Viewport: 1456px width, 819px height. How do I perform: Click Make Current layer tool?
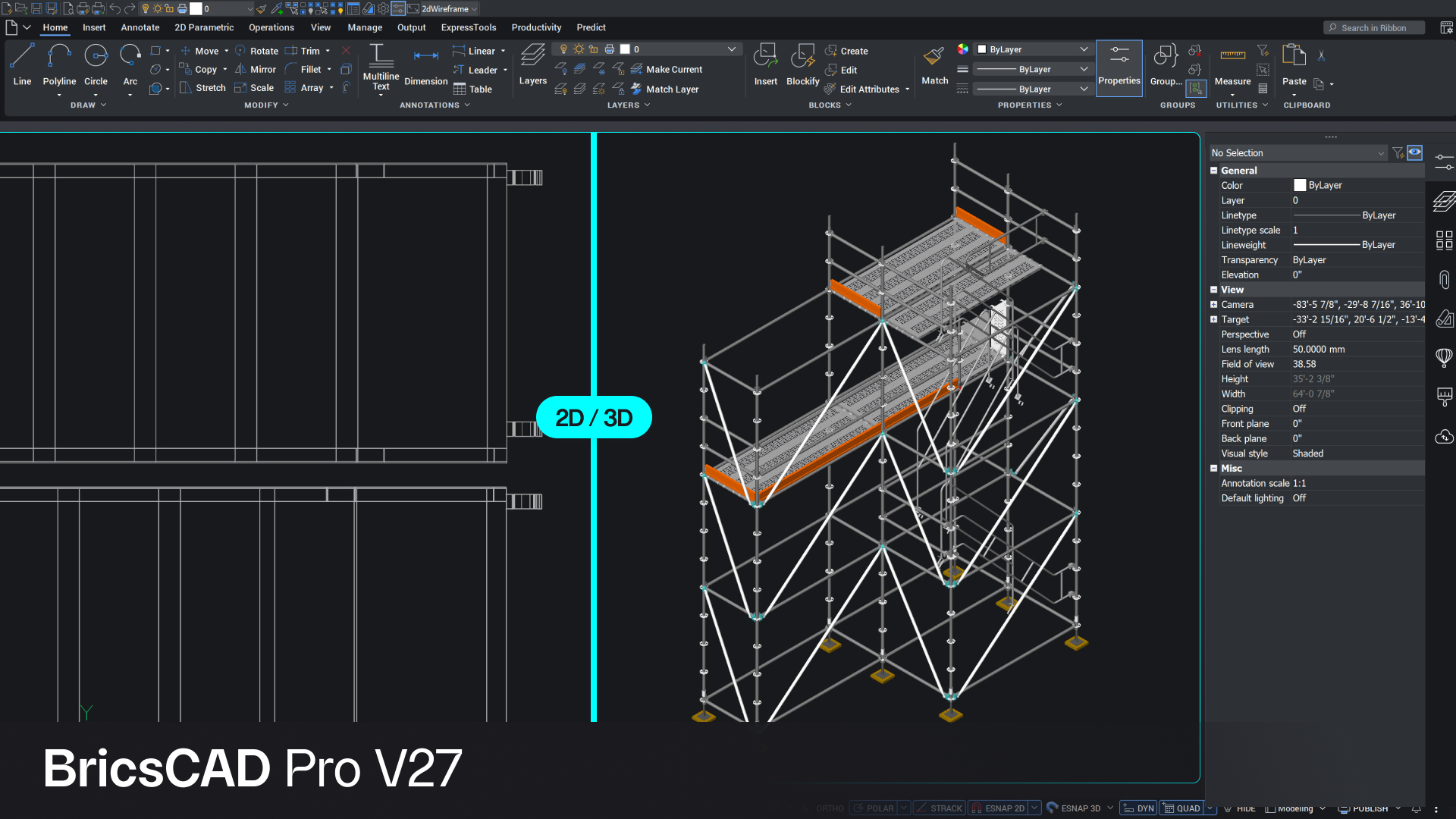(x=667, y=69)
